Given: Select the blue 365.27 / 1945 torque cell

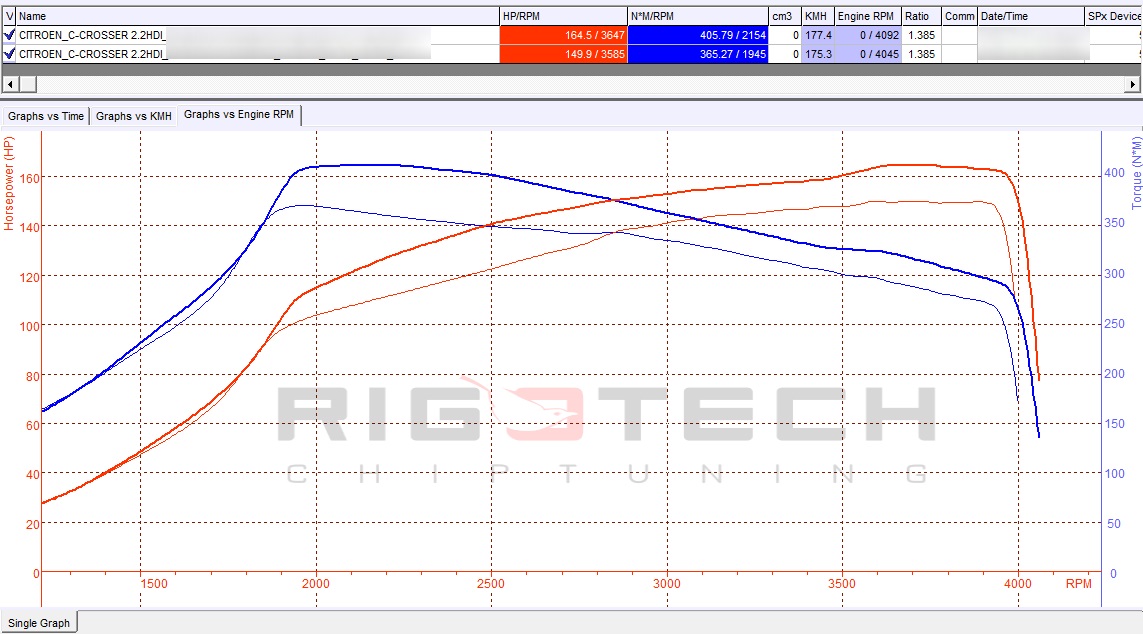Looking at the screenshot, I should pyautogui.click(x=698, y=54).
